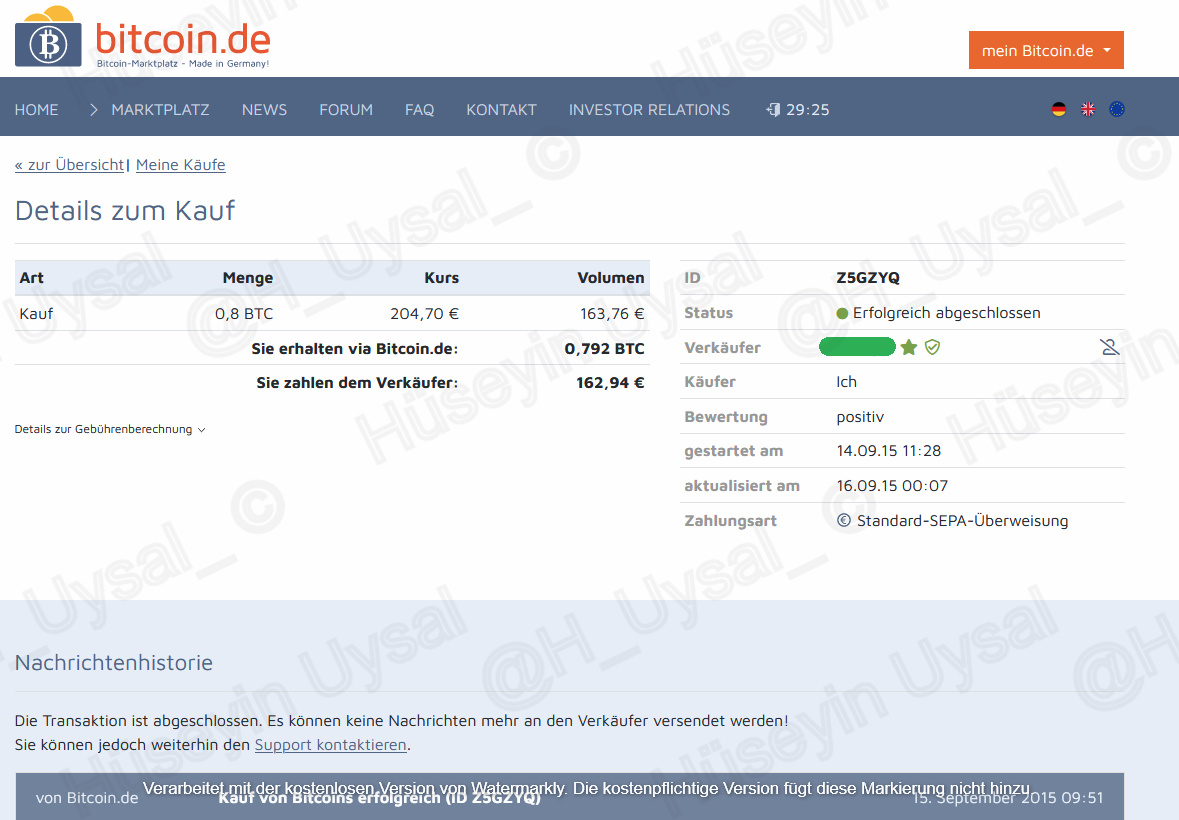Screen dimensions: 1179x820
Task: Go to HOME in navigation
Action: (x=36, y=110)
